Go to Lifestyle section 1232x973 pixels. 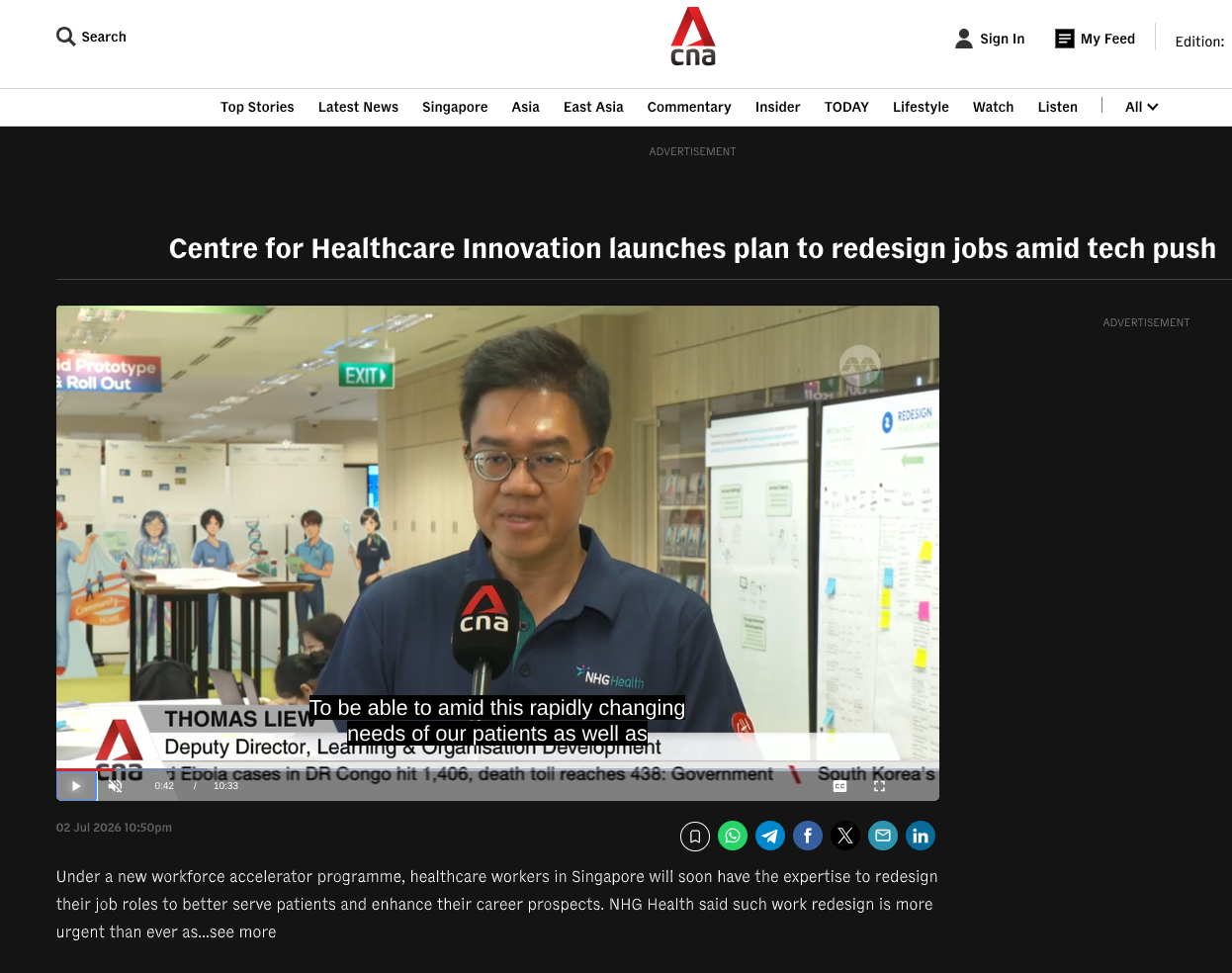pos(921,107)
